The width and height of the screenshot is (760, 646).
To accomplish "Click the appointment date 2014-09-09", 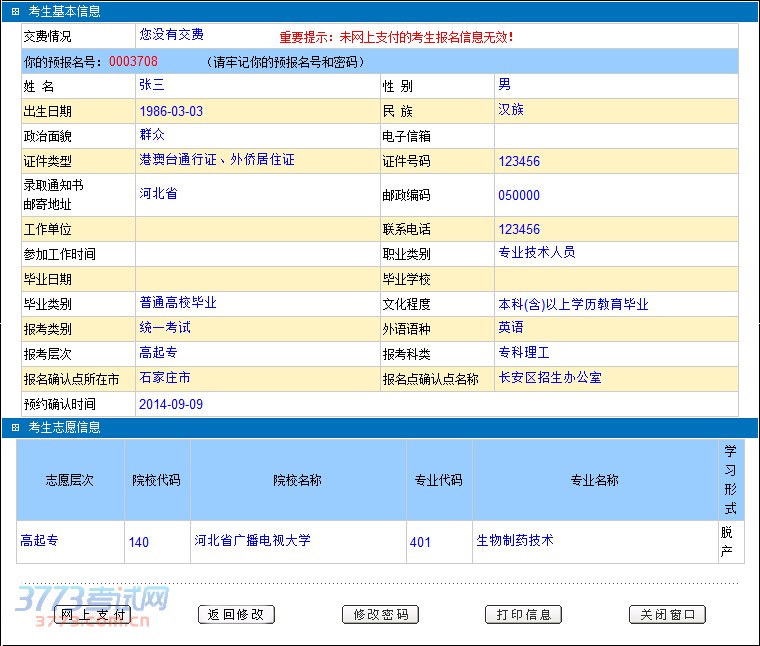I will click(x=171, y=405).
